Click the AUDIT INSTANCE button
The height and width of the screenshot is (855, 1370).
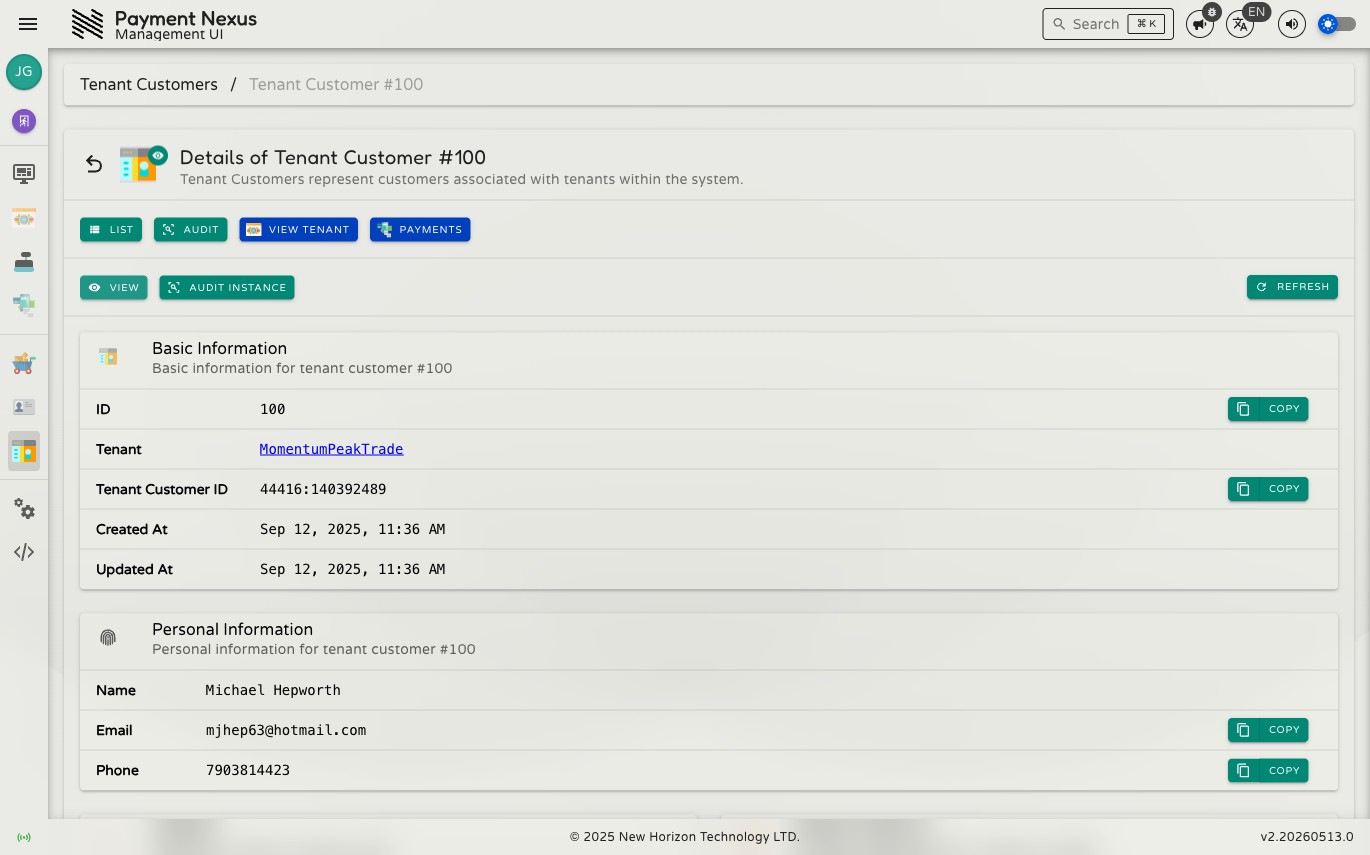(227, 288)
